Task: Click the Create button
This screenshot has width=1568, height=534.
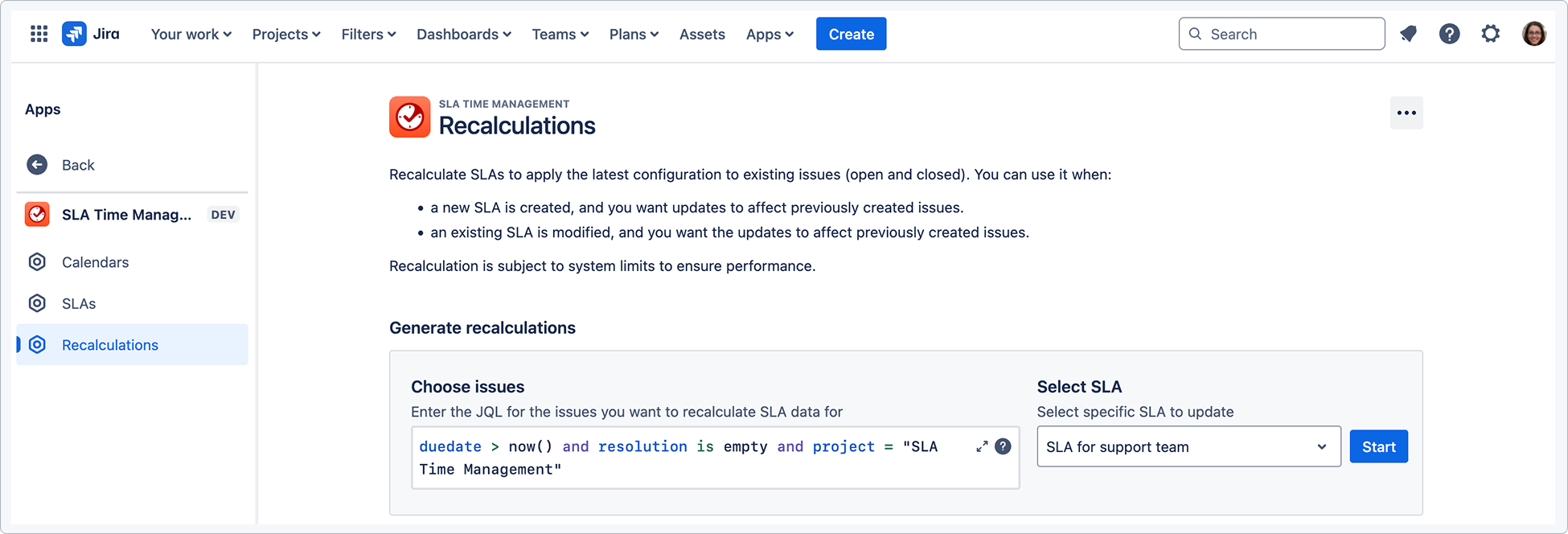Action: [x=851, y=34]
